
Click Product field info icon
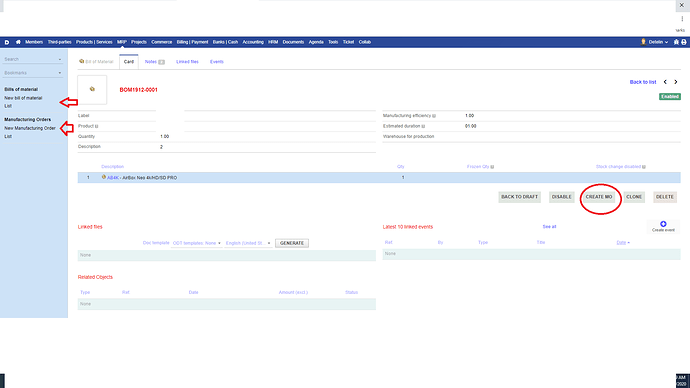click(x=96, y=126)
